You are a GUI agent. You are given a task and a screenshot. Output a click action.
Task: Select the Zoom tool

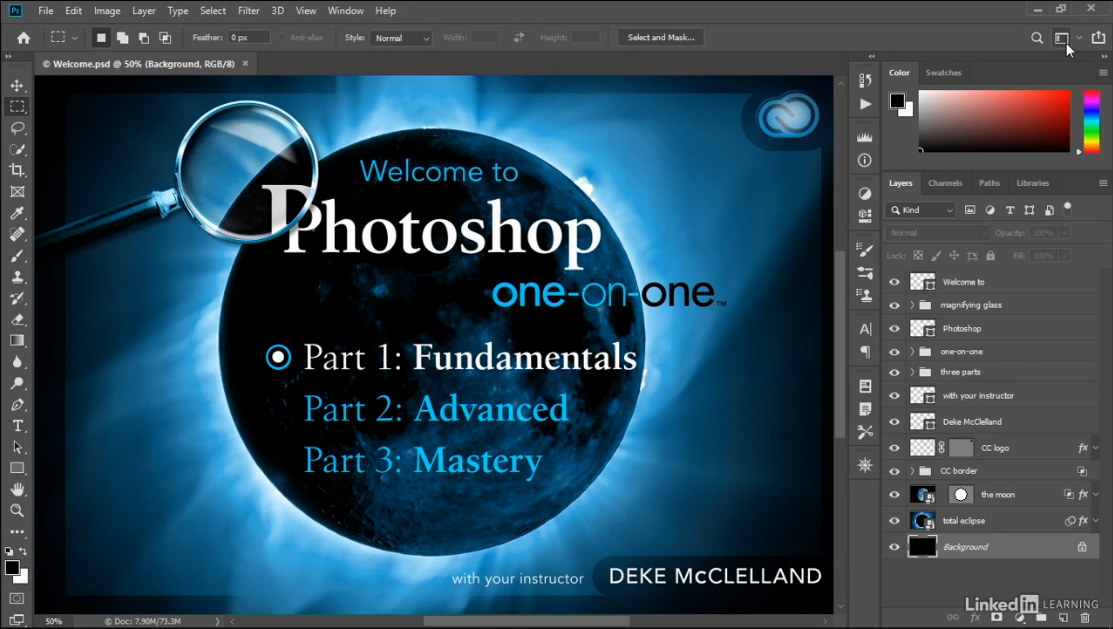[x=17, y=510]
